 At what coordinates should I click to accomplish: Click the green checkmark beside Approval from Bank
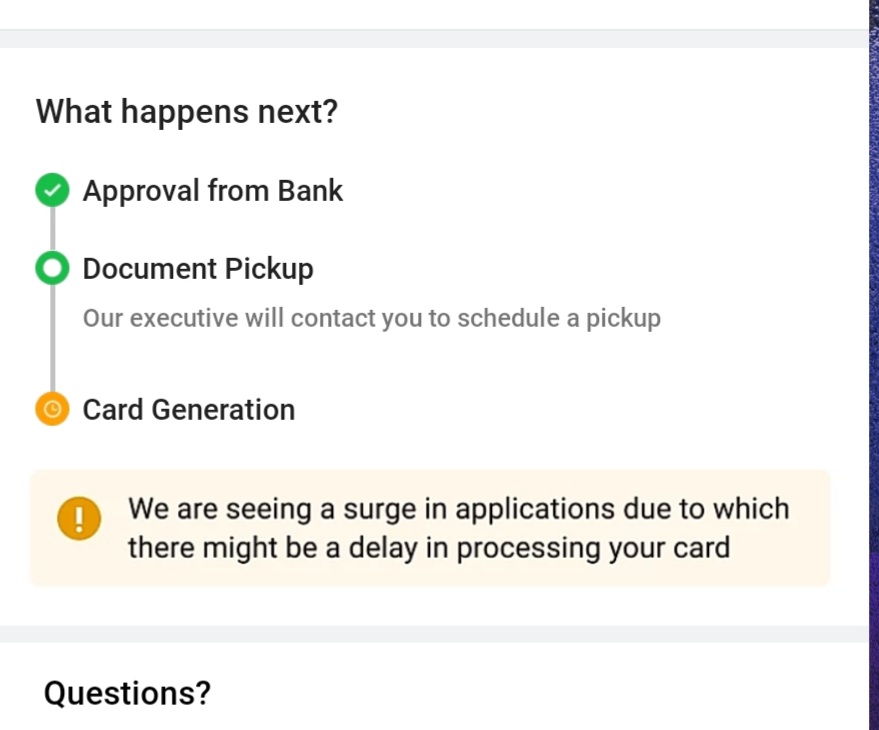click(x=52, y=190)
